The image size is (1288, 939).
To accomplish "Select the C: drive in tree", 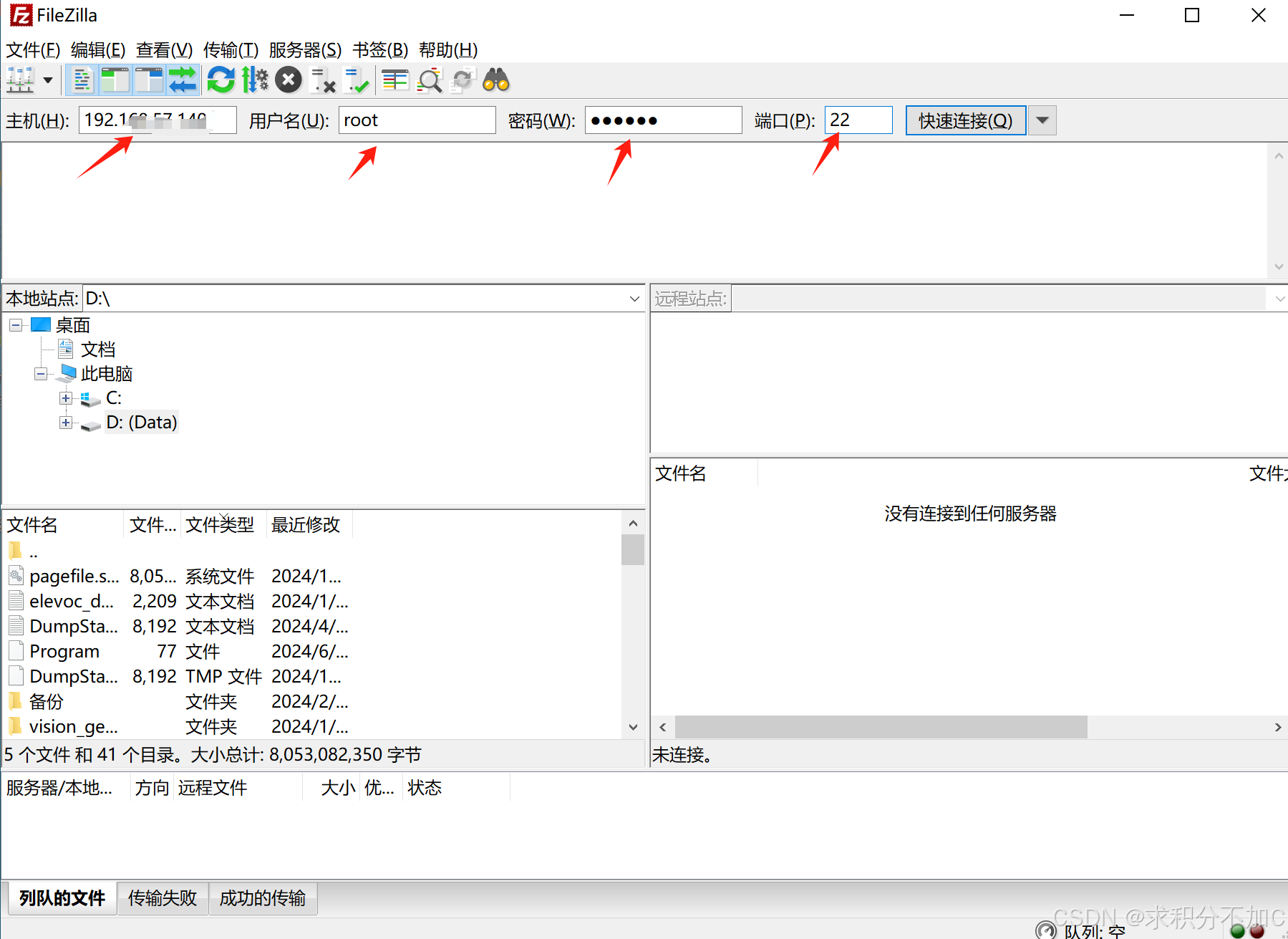I will tap(114, 398).
